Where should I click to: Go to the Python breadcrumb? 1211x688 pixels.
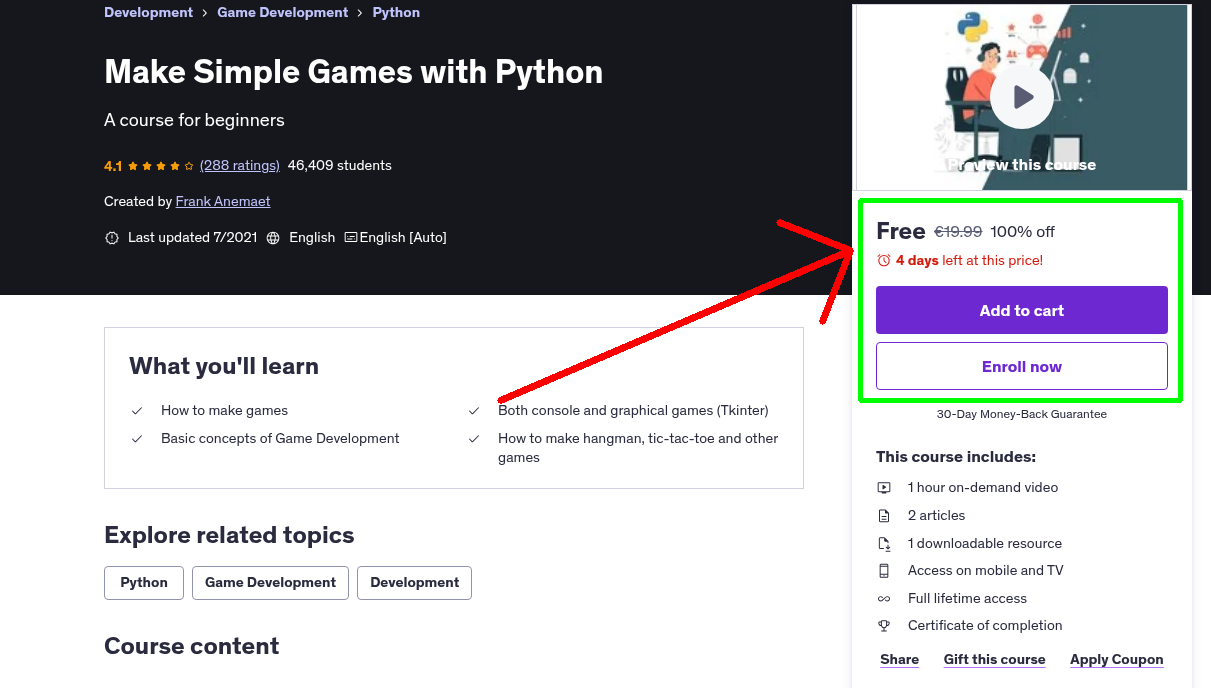point(396,12)
